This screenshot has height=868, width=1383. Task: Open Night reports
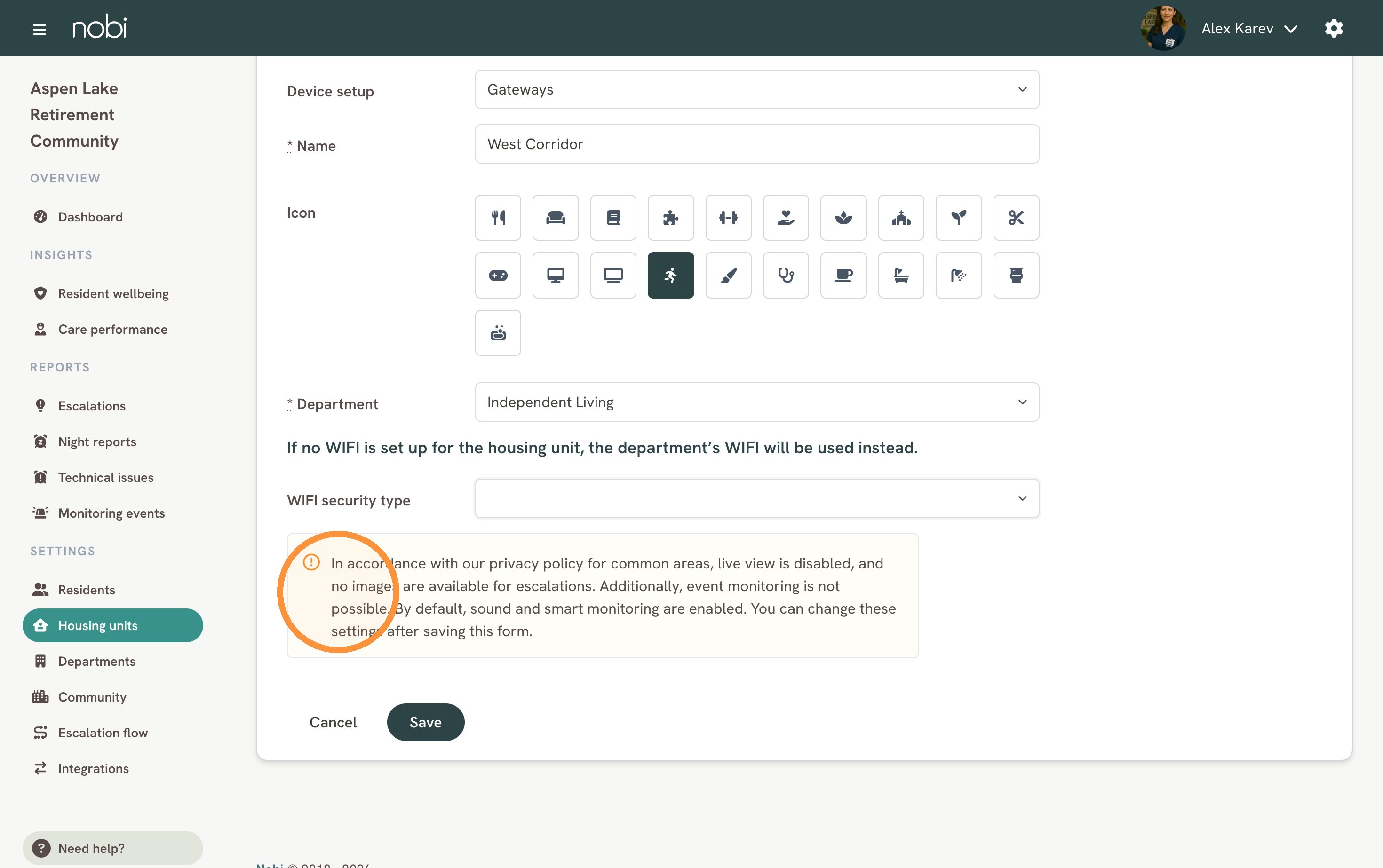pos(112,442)
